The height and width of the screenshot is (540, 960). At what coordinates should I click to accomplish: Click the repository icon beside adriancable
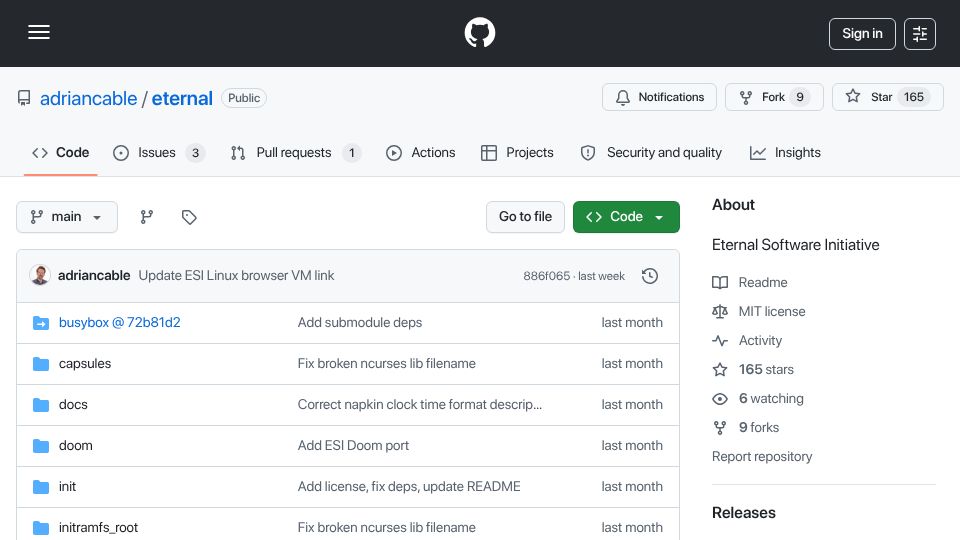(x=24, y=98)
